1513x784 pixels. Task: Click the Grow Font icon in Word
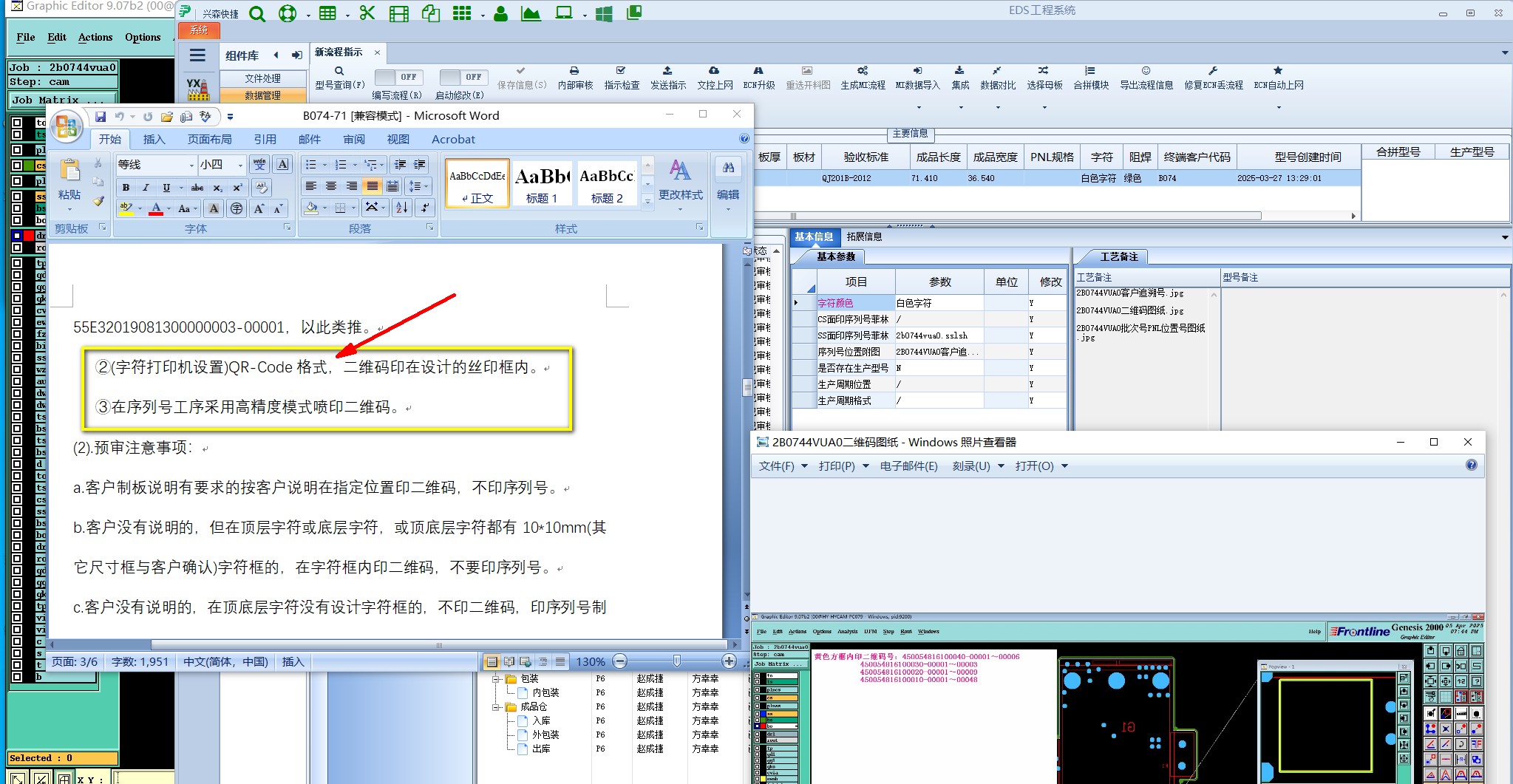coord(259,208)
